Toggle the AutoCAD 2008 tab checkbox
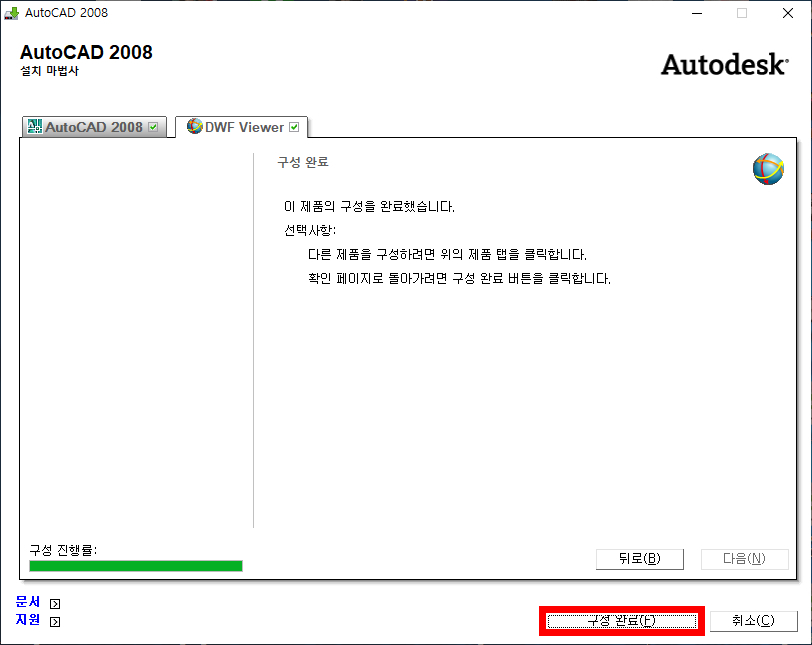812x645 pixels. (153, 127)
